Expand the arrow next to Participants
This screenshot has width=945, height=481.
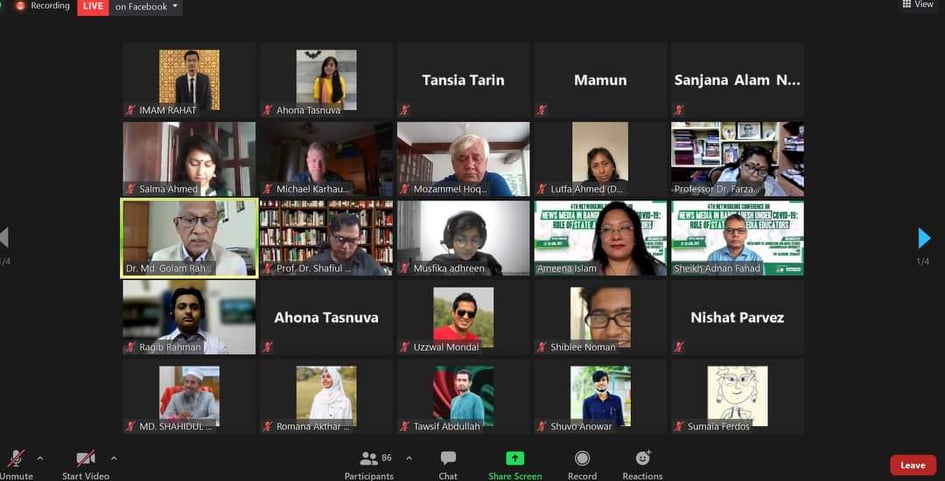pyautogui.click(x=409, y=458)
